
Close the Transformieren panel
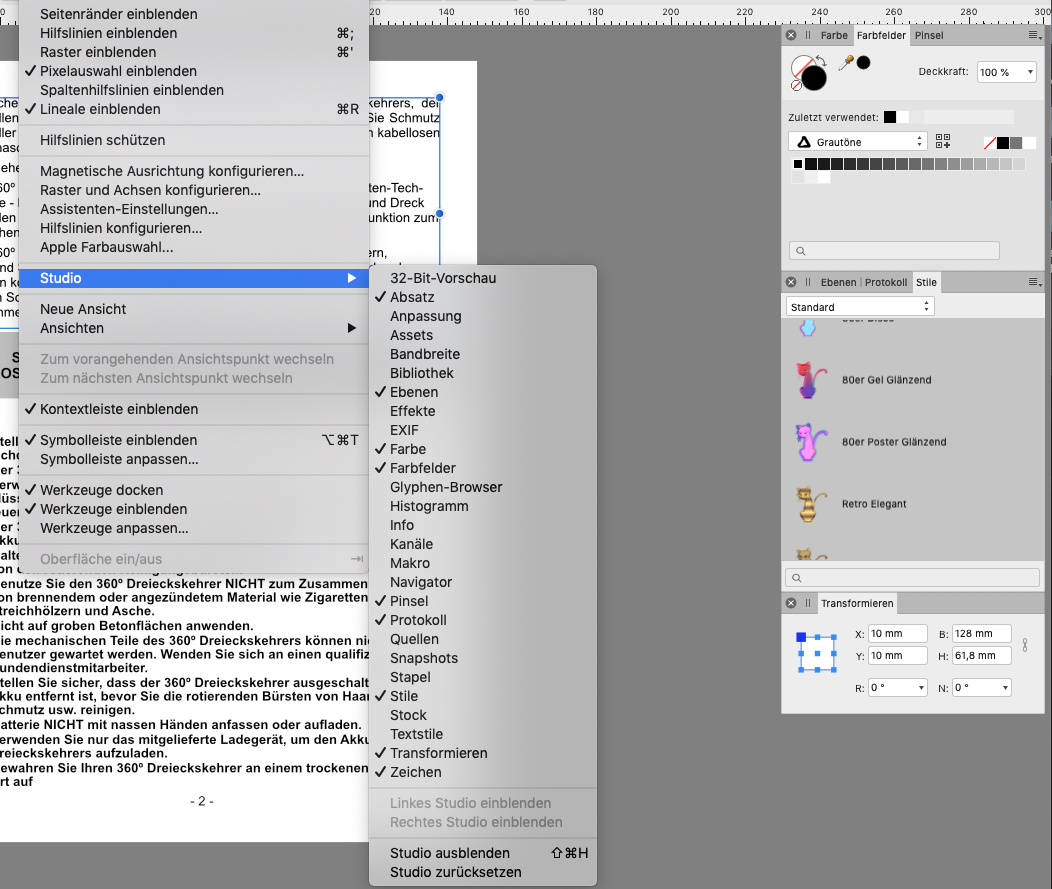[791, 603]
